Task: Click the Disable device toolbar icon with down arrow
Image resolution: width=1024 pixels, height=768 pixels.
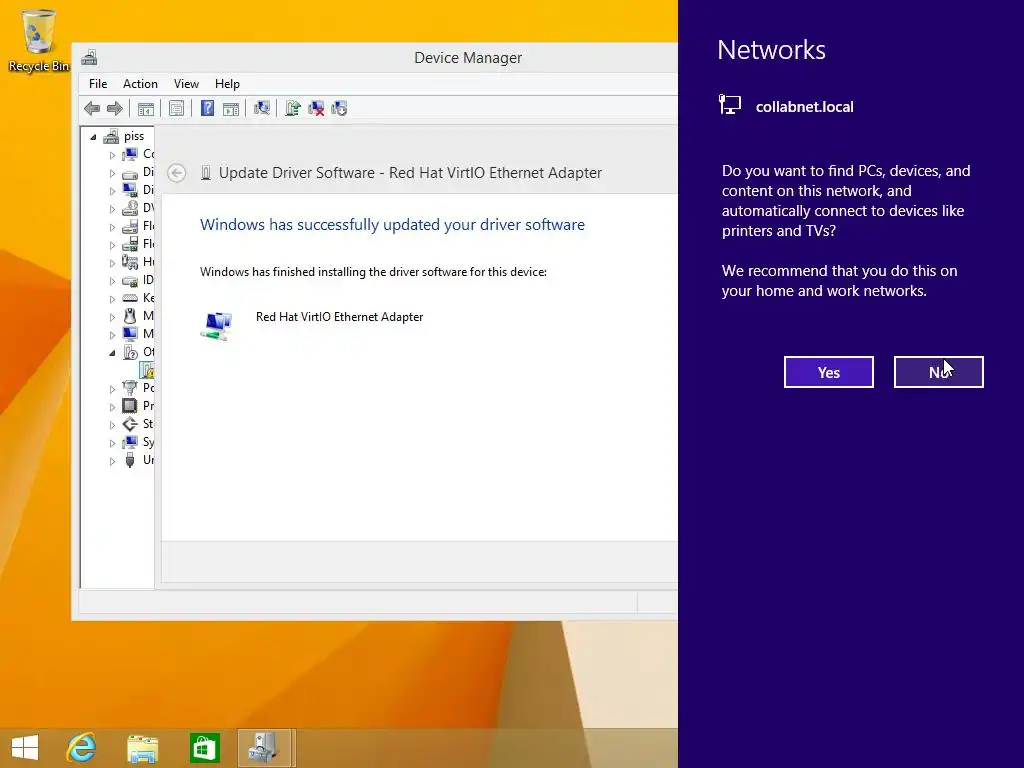Action: pyautogui.click(x=339, y=108)
